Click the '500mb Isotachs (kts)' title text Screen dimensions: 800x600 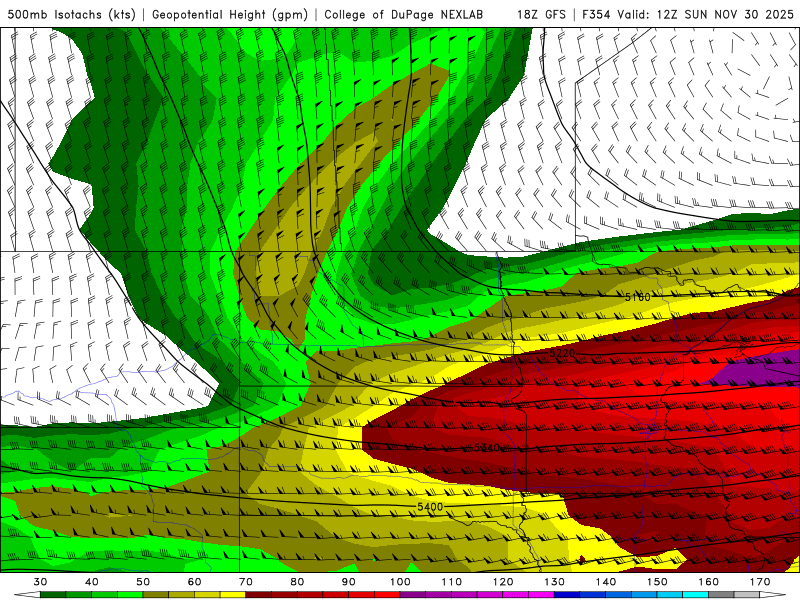click(71, 14)
